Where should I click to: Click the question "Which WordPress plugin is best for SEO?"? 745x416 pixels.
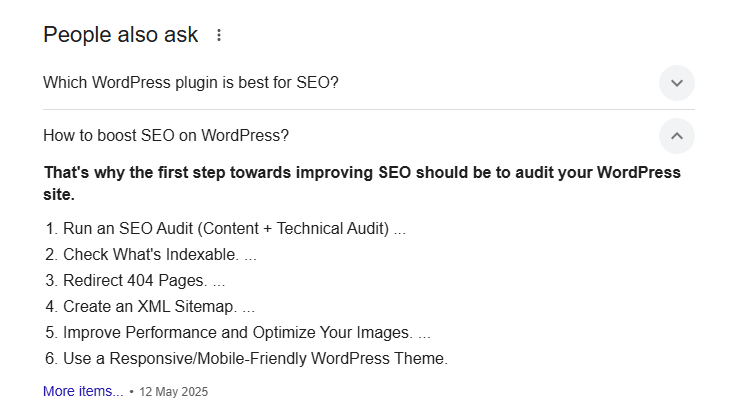coord(191,83)
